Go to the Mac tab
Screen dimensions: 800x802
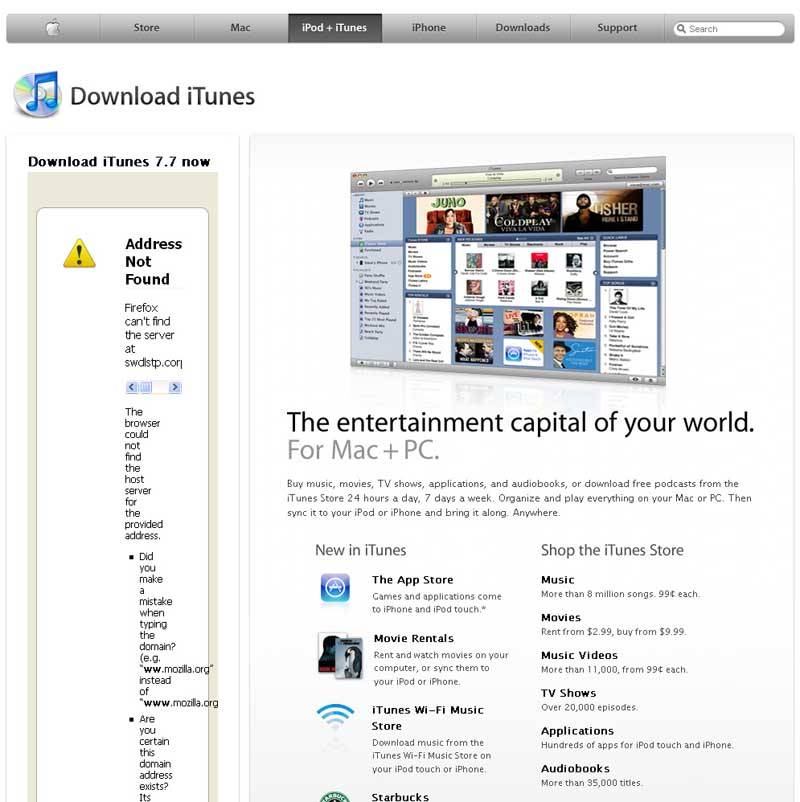coord(240,28)
